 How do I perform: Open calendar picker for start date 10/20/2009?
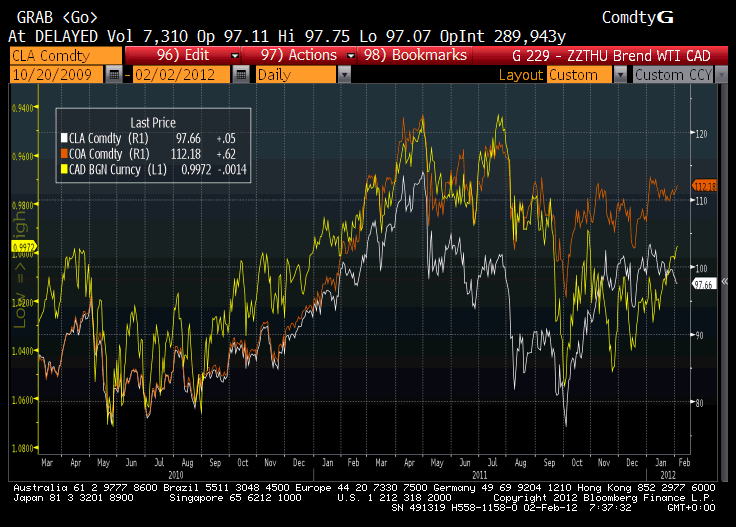[114, 75]
